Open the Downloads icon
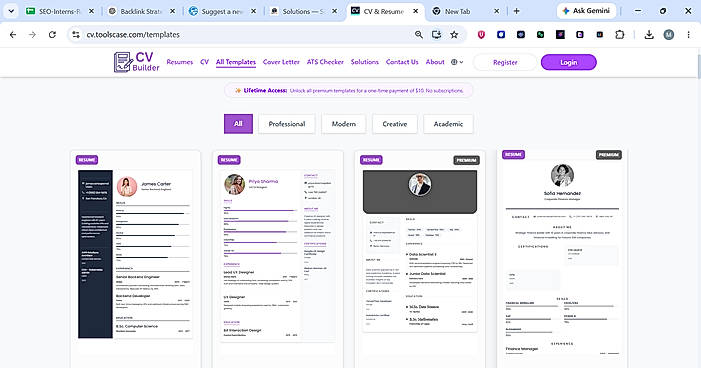Image resolution: width=701 pixels, height=368 pixels. pyautogui.click(x=649, y=34)
